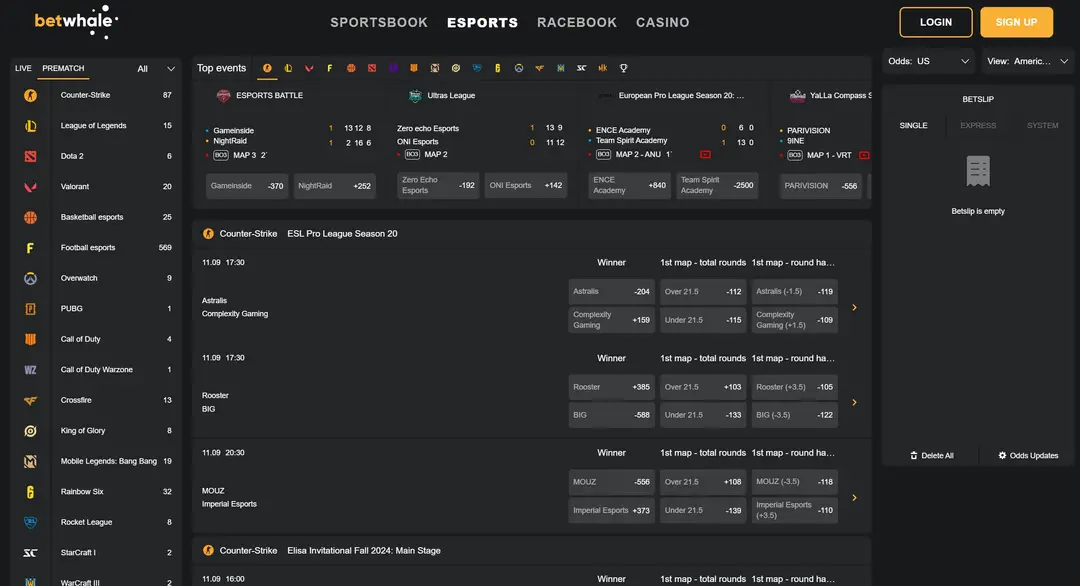Image resolution: width=1080 pixels, height=586 pixels.
Task: Select SYSTEM bet type
Action: point(1043,125)
